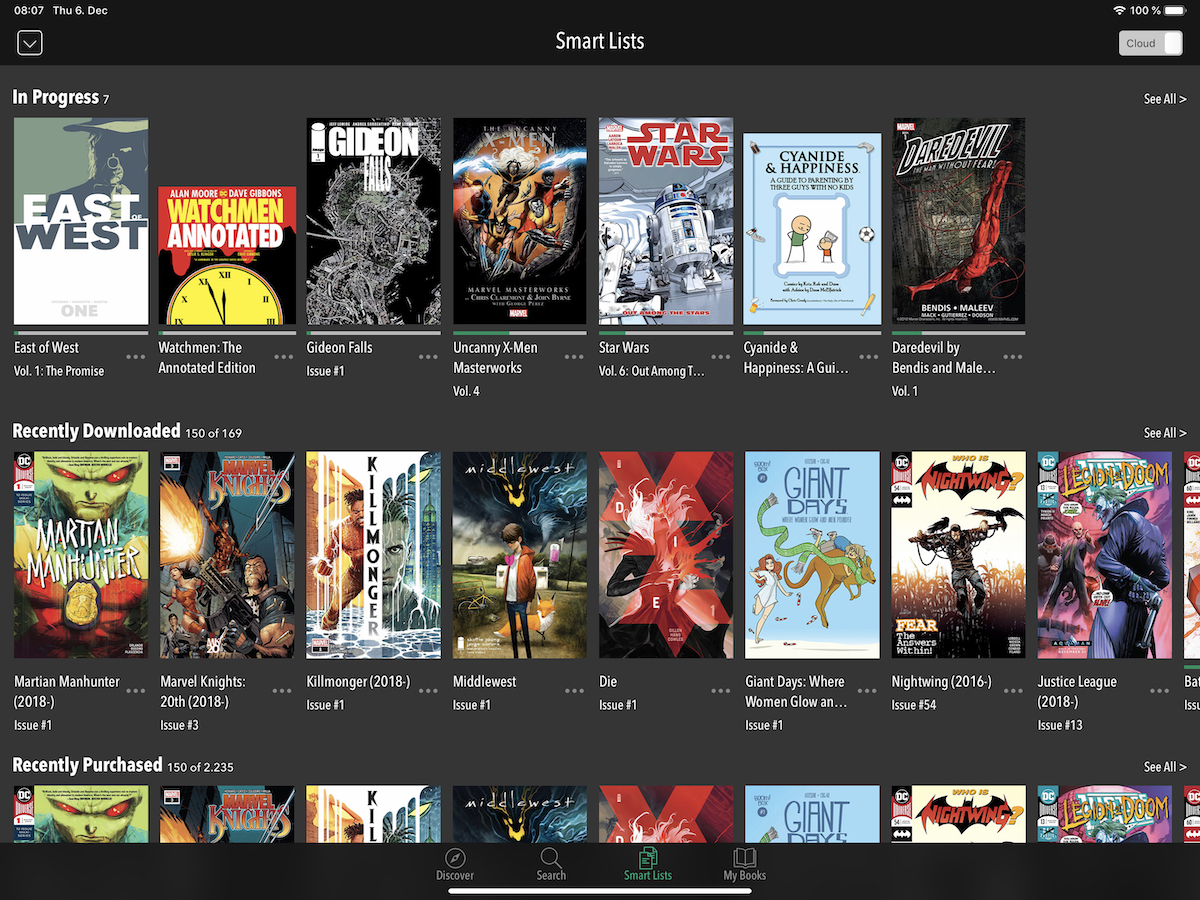Tap the Giant Days title link
Image resolution: width=1200 pixels, height=900 pixels.
click(795, 691)
